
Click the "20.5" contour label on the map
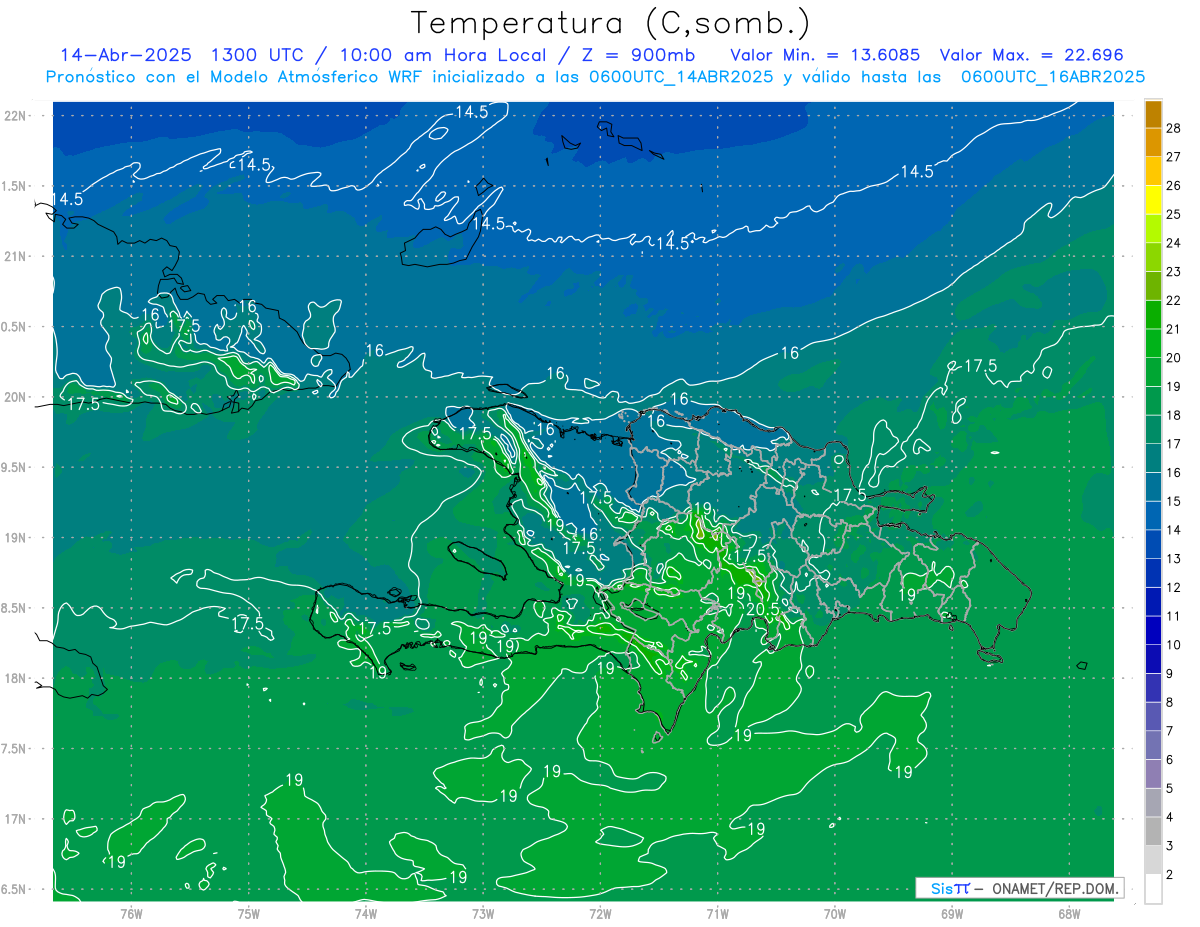pos(762,608)
